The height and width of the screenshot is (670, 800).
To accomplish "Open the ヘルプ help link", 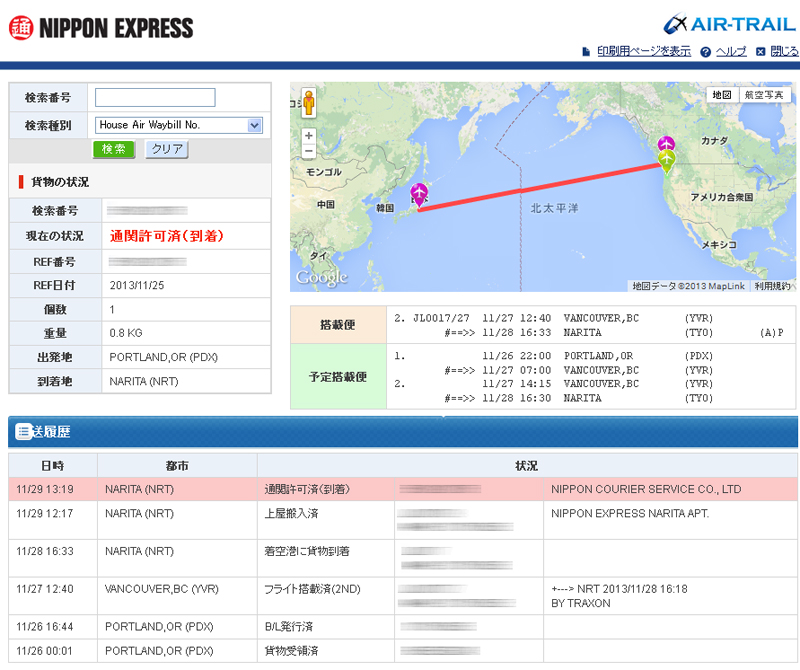I will tap(731, 52).
